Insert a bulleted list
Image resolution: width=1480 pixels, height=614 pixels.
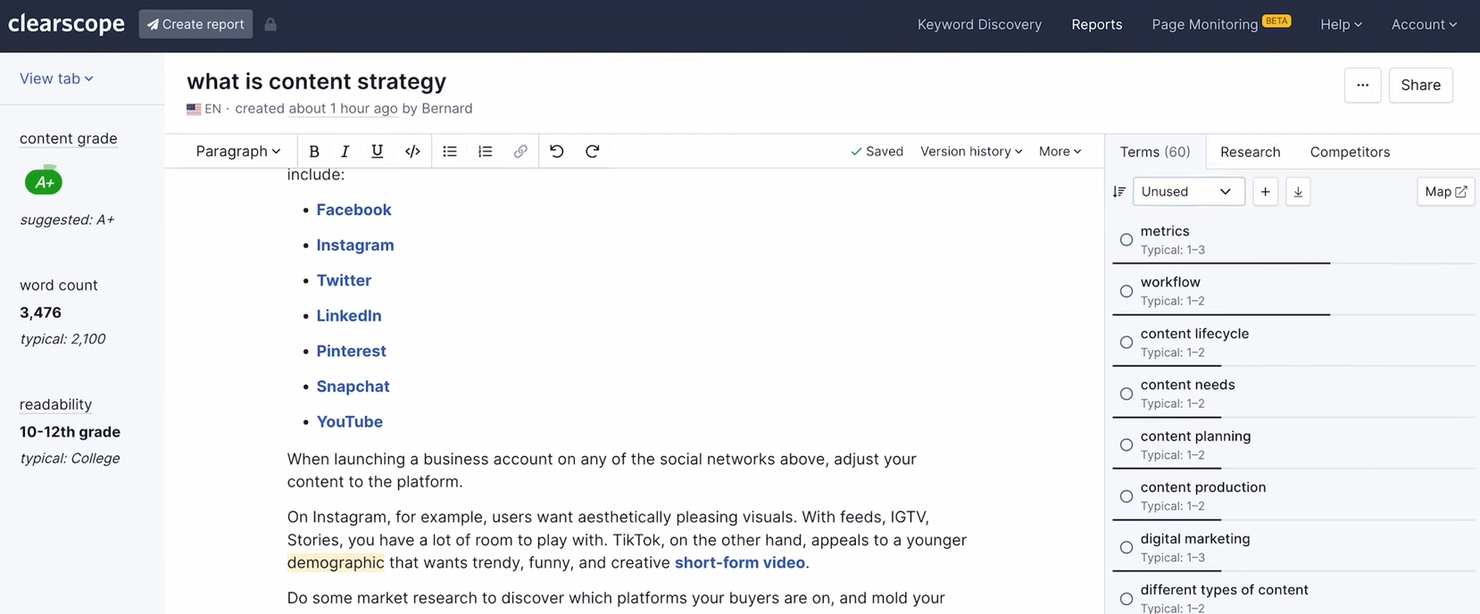tap(449, 151)
